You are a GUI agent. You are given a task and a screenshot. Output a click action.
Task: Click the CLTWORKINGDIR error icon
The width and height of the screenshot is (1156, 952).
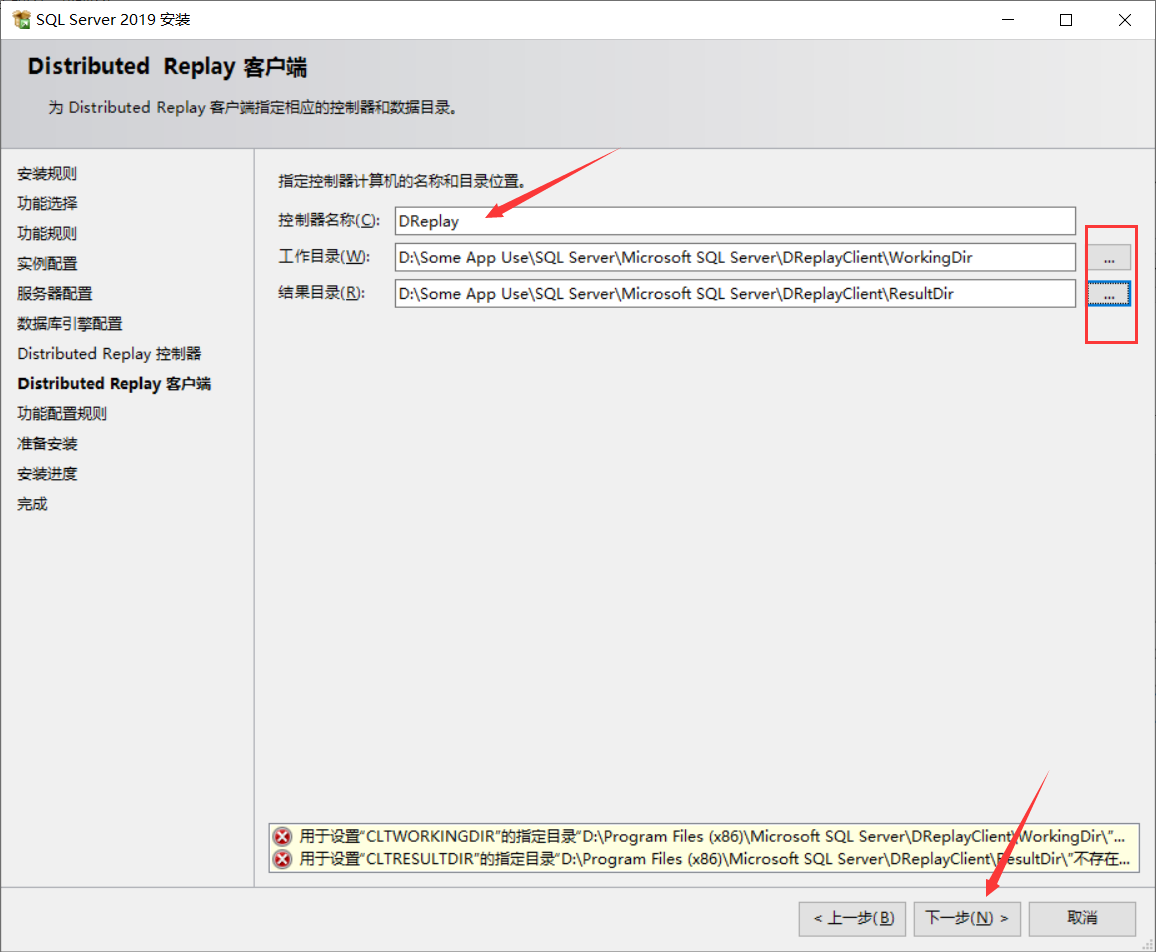pos(282,836)
